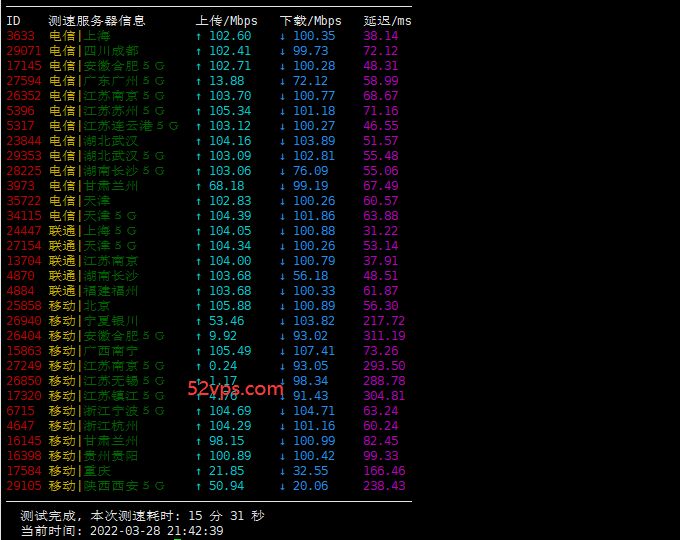Select server ID 5317
The width and height of the screenshot is (680, 540).
click(x=20, y=126)
